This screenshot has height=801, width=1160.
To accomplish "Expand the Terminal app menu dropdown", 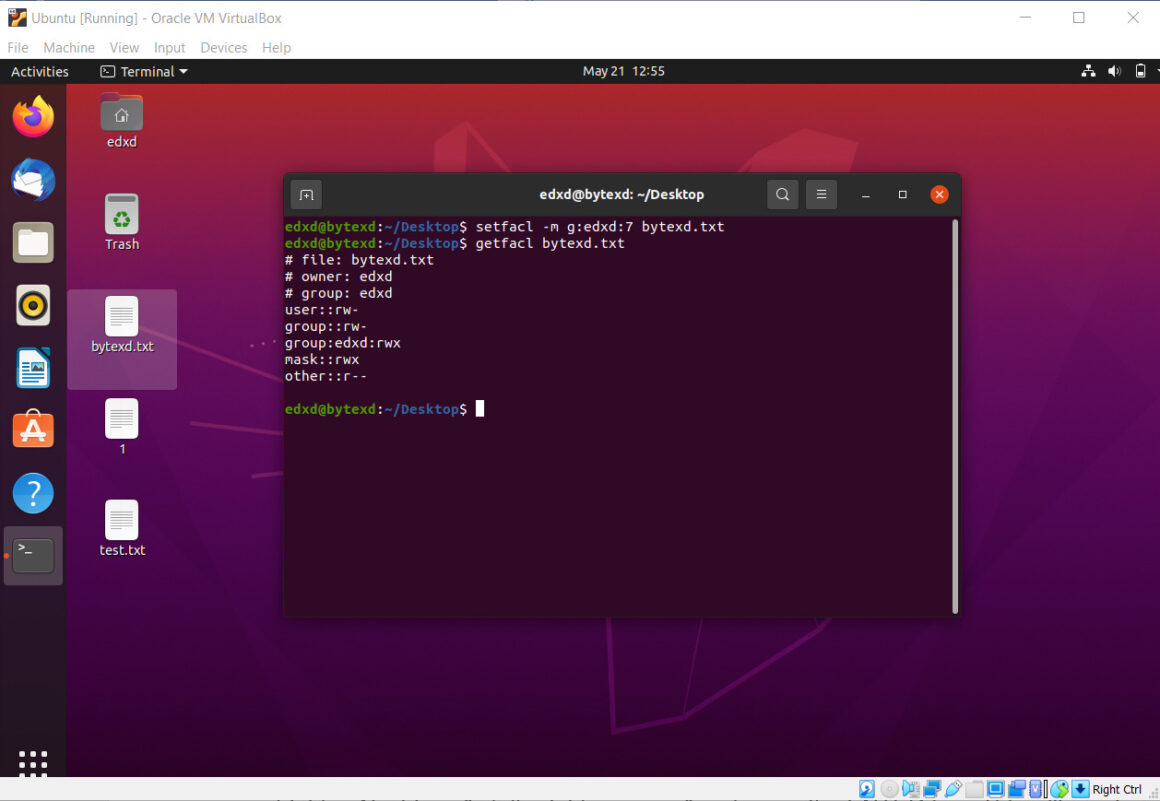I will 144,72.
